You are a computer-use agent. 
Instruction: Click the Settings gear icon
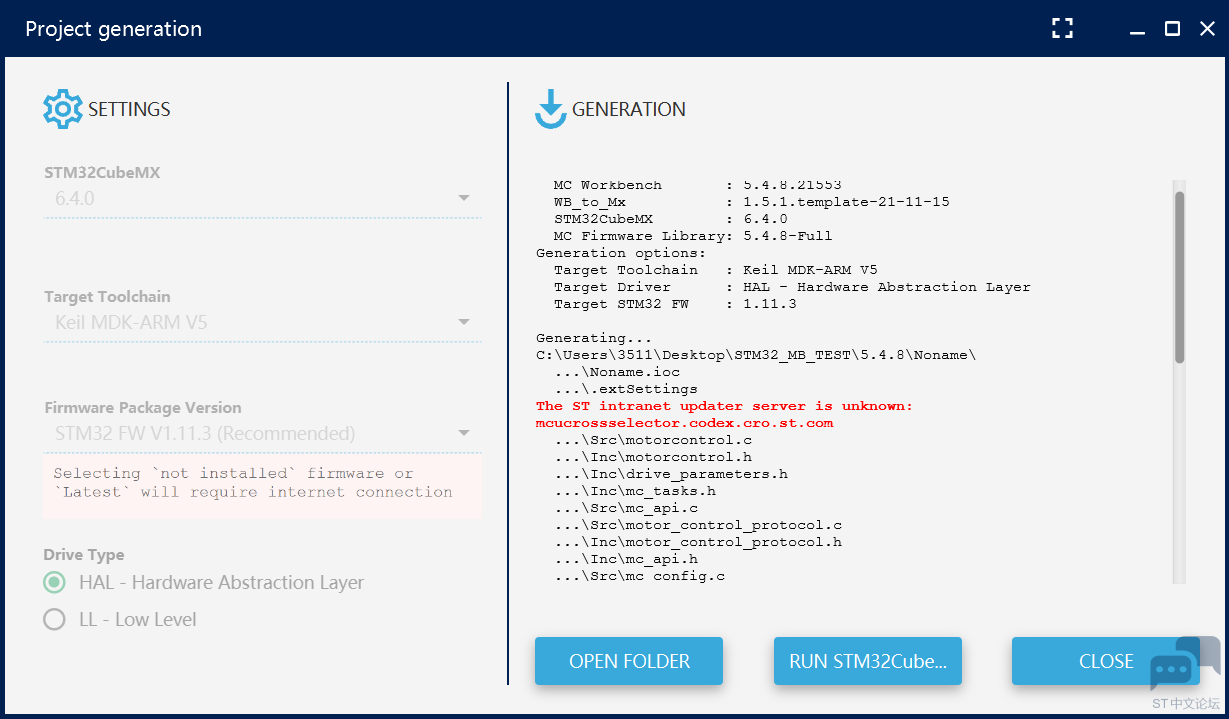coord(63,109)
